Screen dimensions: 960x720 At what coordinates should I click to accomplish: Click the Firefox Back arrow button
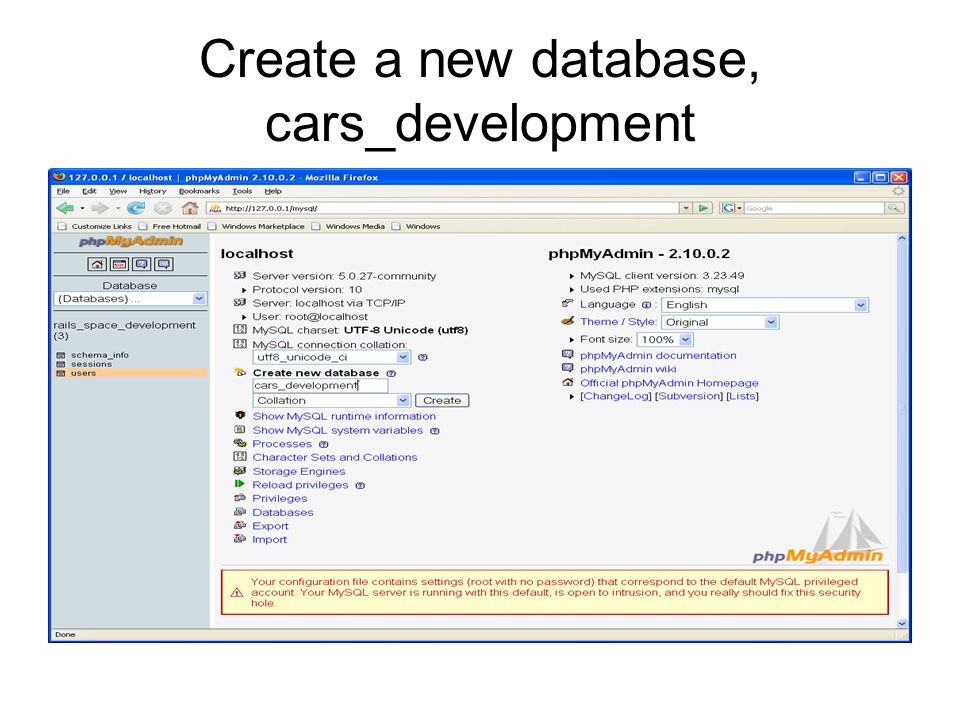[x=65, y=208]
